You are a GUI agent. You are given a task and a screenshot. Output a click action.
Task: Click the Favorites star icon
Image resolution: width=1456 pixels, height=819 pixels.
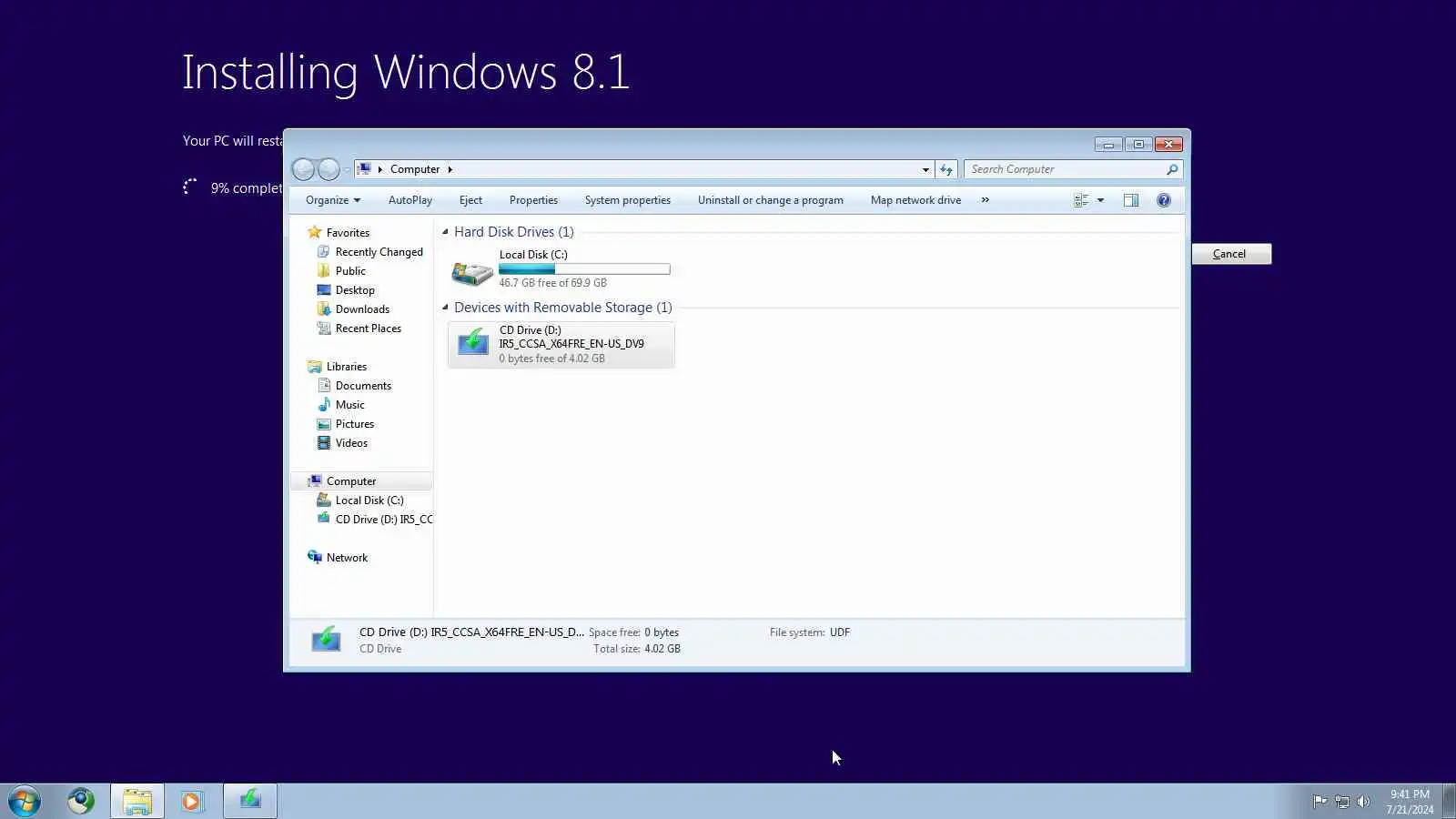315,232
